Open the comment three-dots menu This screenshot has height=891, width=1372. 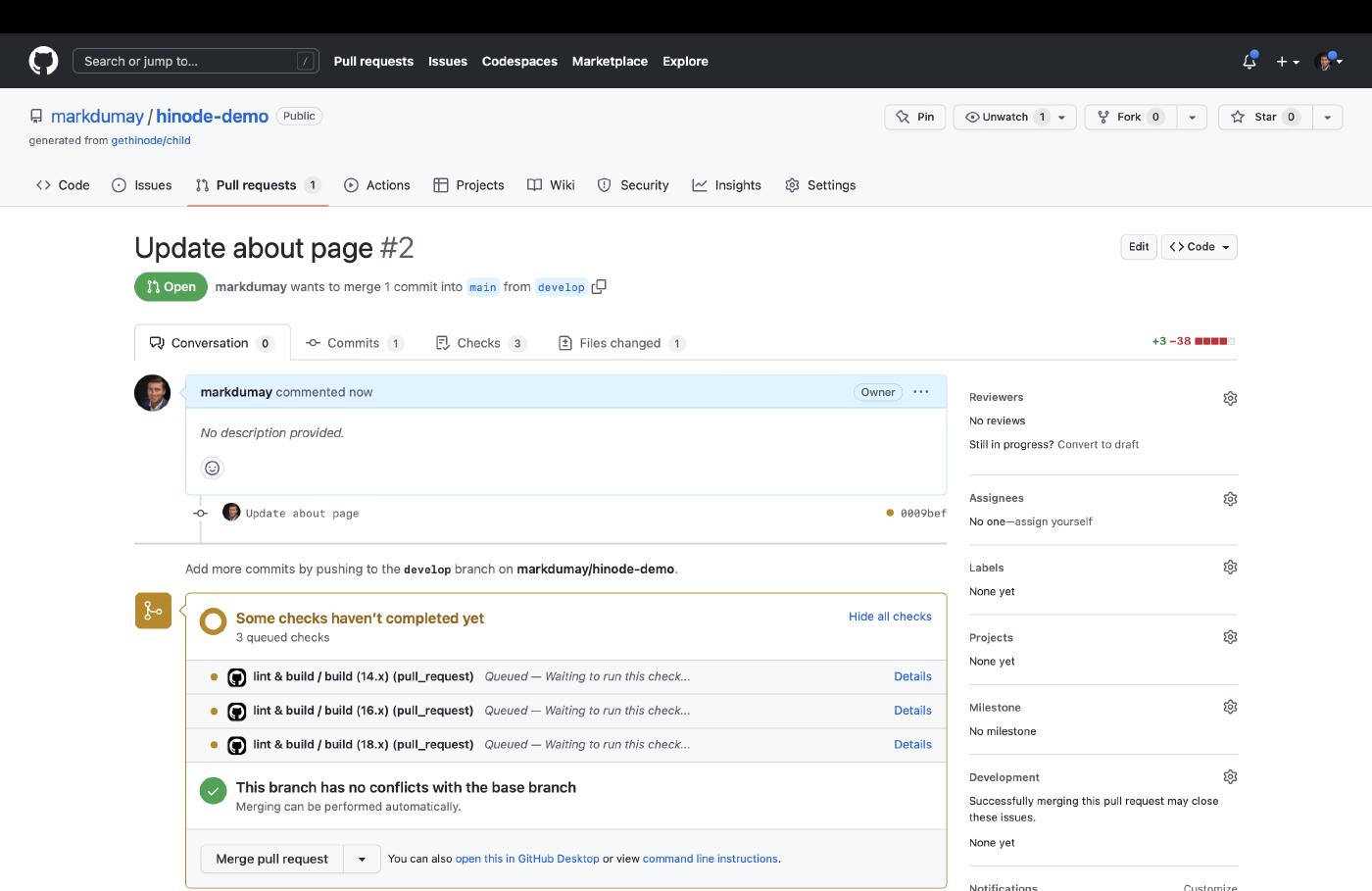click(921, 392)
